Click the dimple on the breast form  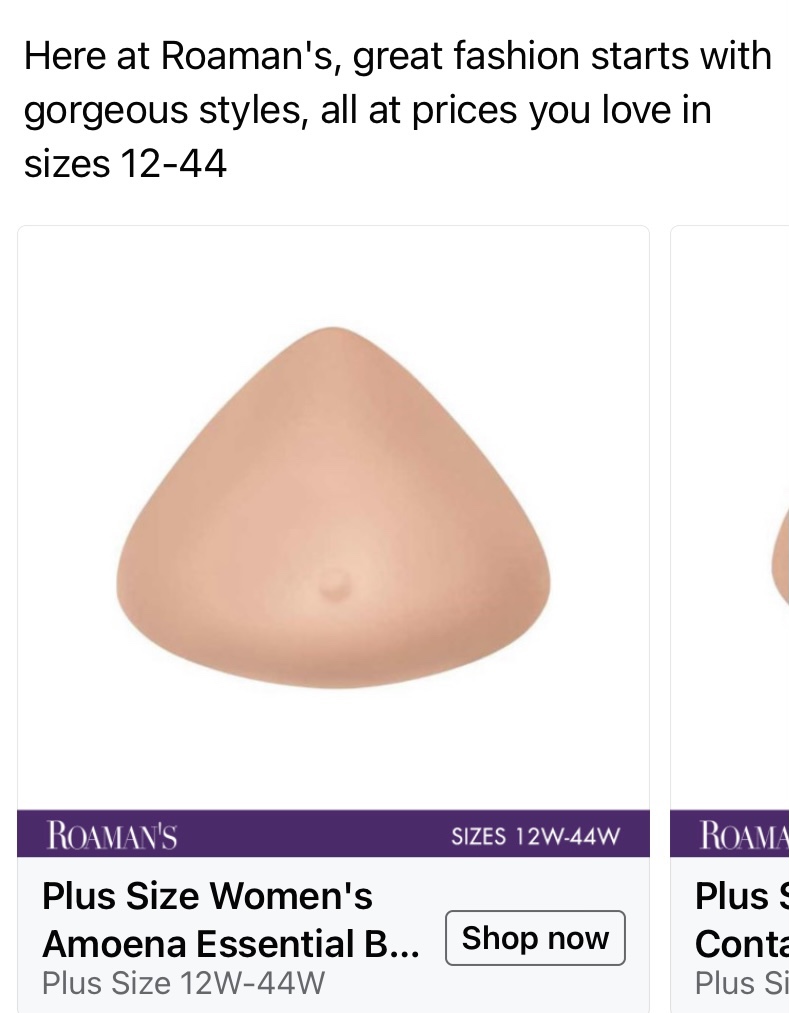coord(334,585)
